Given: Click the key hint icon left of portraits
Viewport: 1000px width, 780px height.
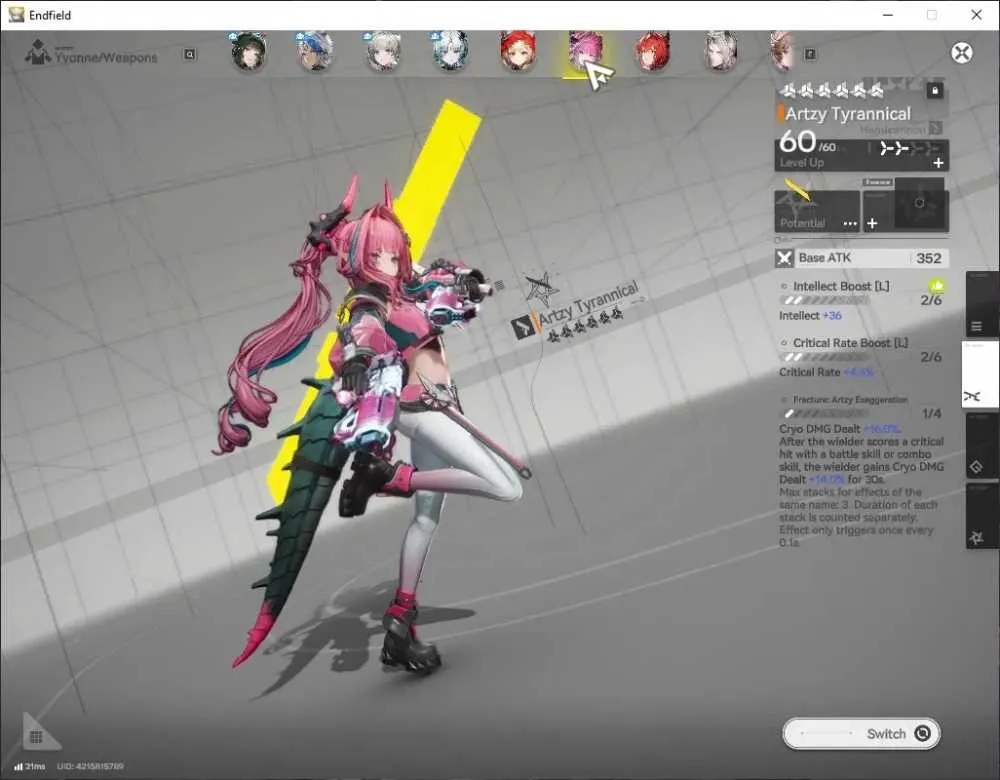Looking at the screenshot, I should [189, 55].
